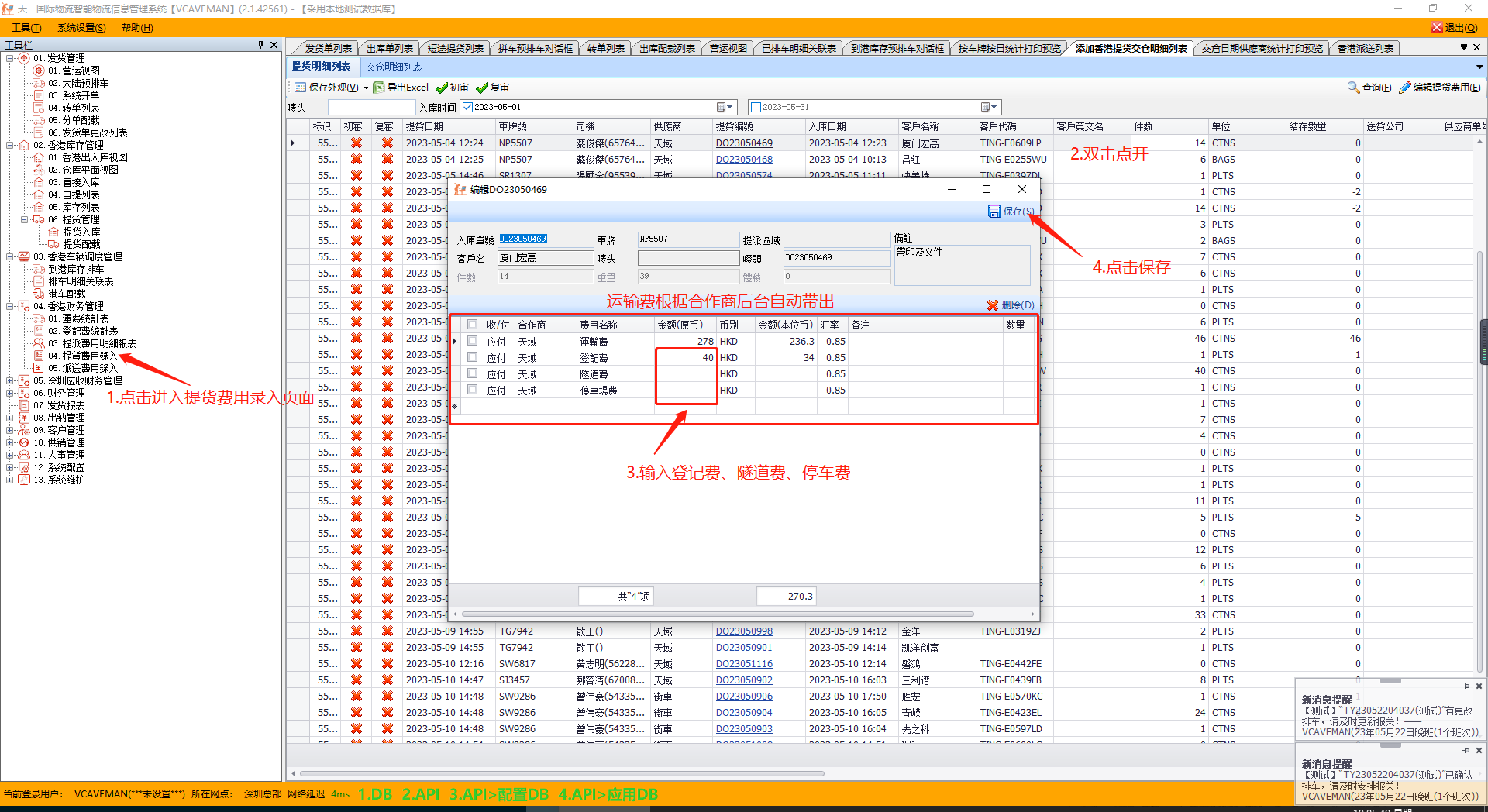Screen dimensions: 1488x812
Task: Toggle the checkbox on the 運輸費 row
Action: click(472, 341)
